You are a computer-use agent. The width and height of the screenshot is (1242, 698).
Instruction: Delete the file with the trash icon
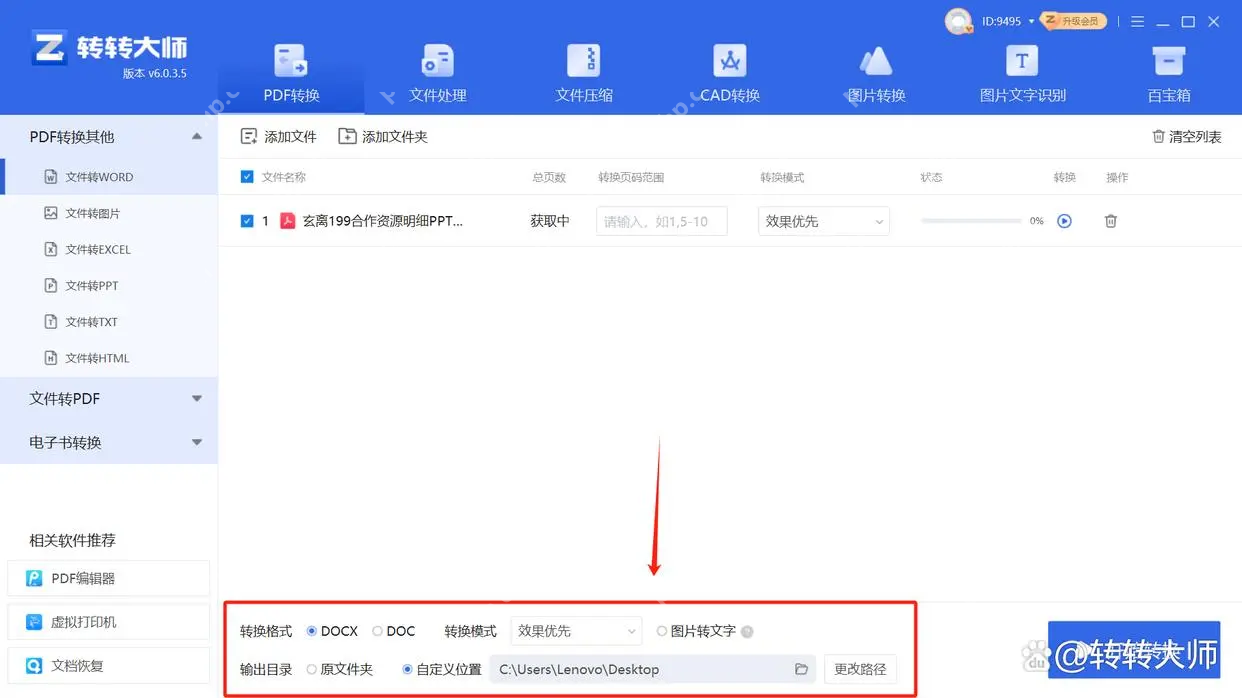point(1110,220)
